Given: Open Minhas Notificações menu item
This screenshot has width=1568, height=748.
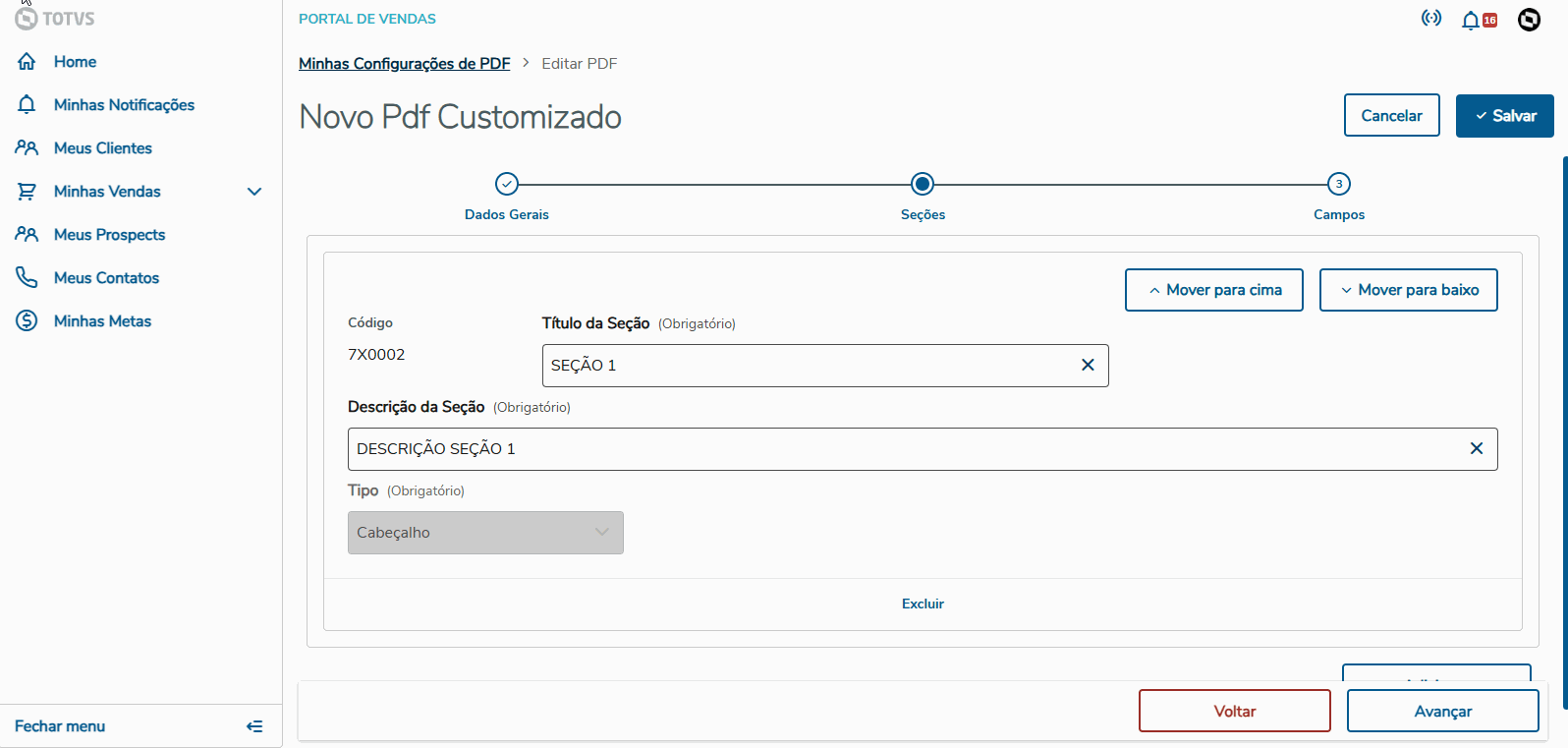Looking at the screenshot, I should point(124,105).
